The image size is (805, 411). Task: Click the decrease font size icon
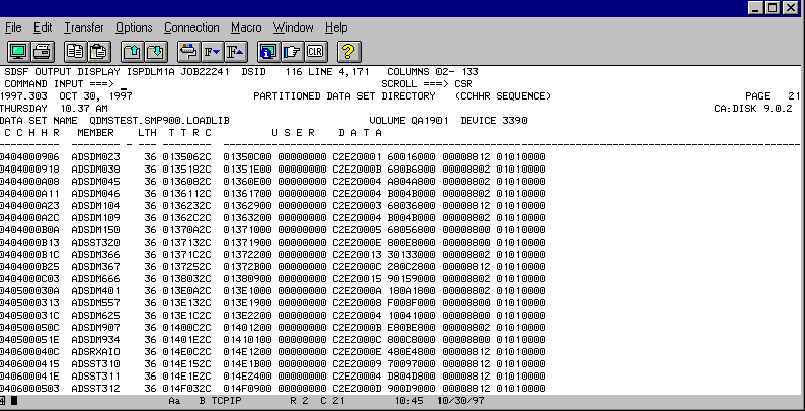(212, 52)
